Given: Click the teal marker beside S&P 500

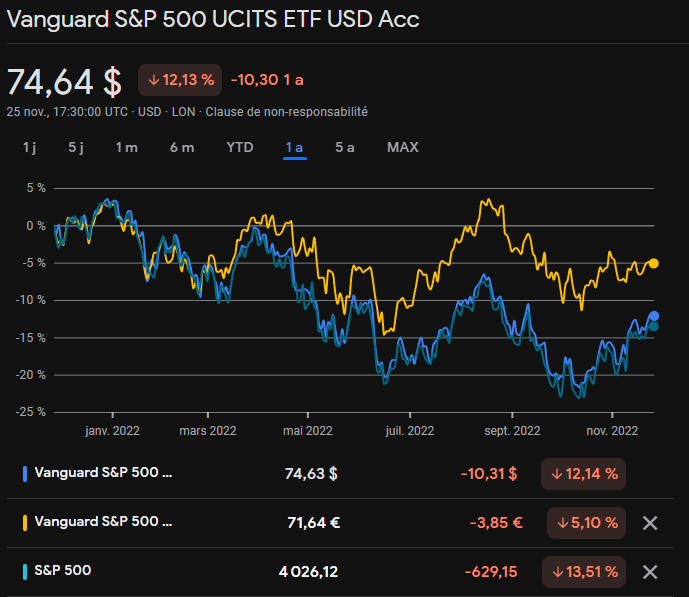Looking at the screenshot, I should pos(24,572).
